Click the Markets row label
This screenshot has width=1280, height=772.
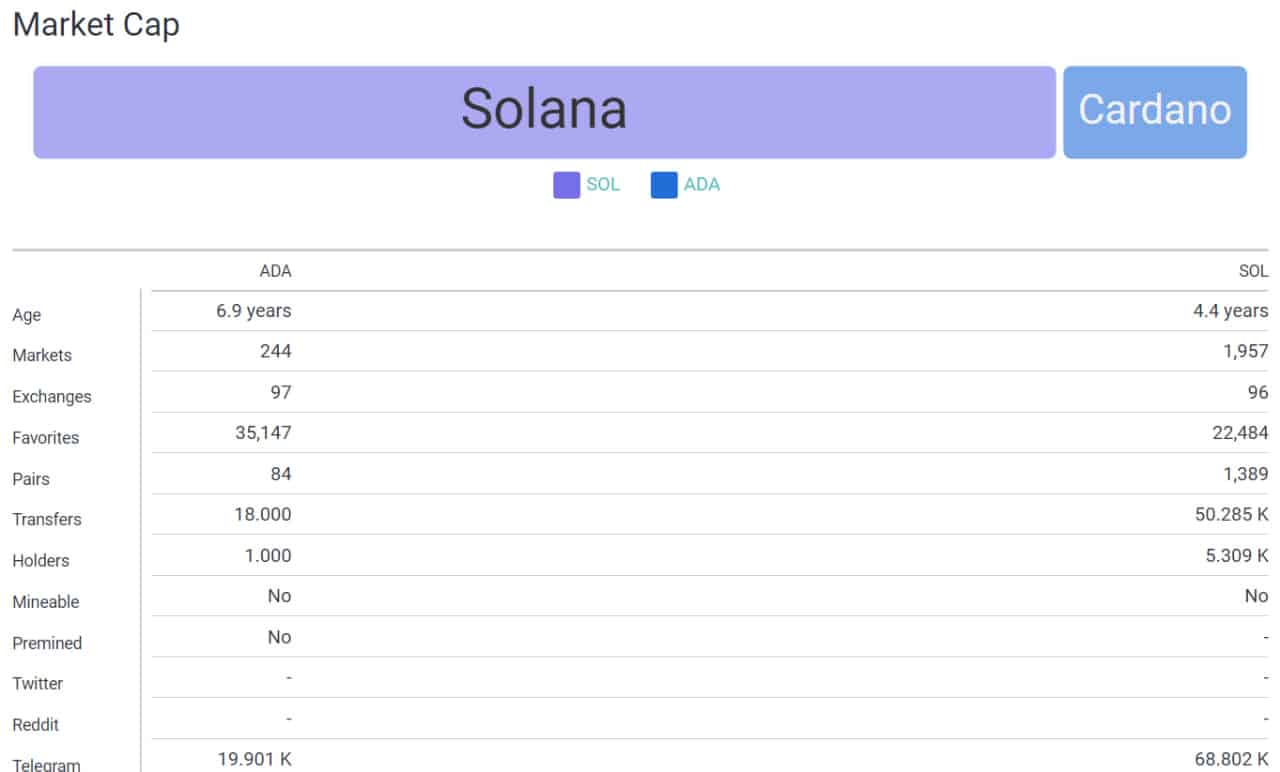[x=42, y=355]
